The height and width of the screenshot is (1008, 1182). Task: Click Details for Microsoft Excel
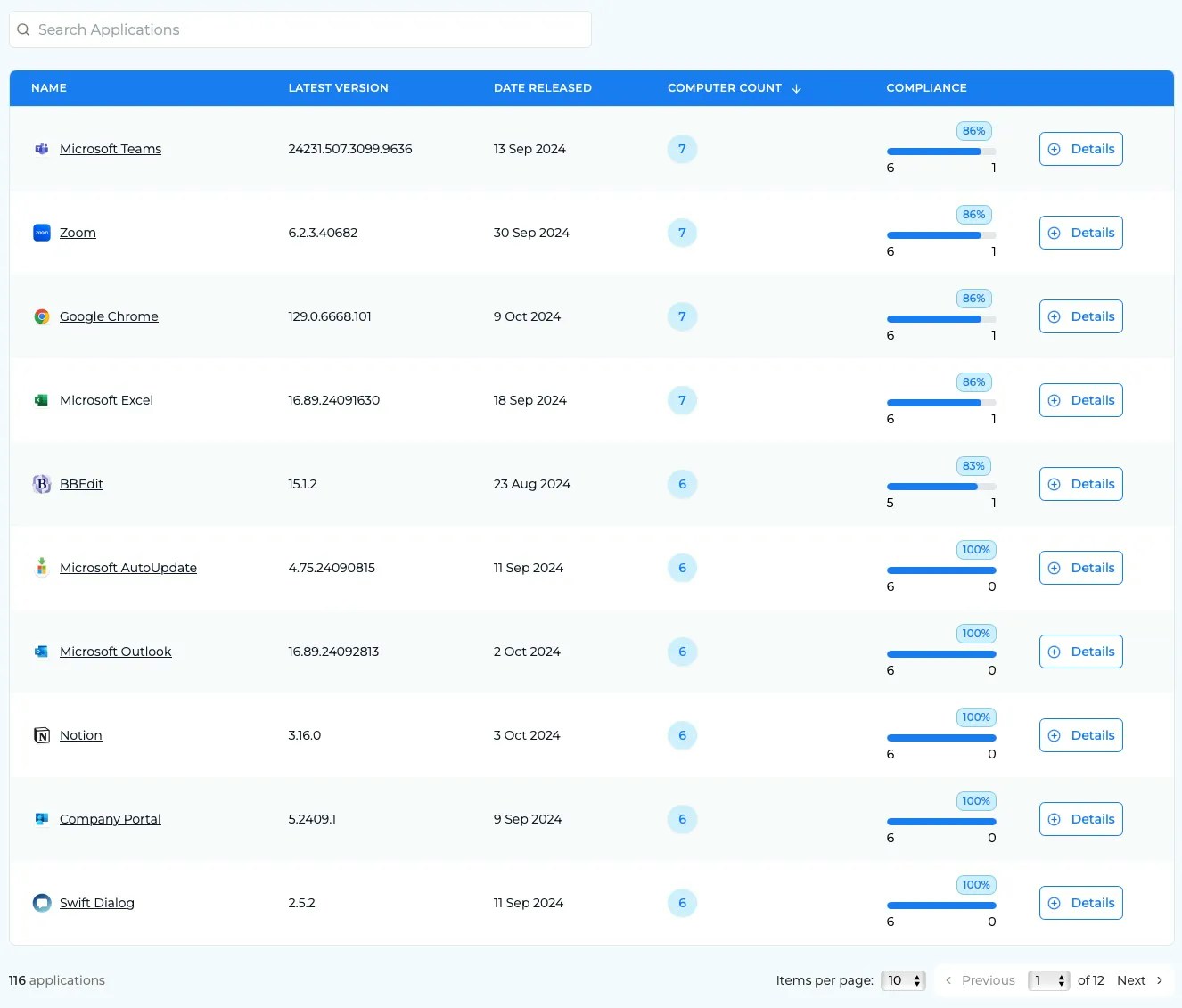(1080, 400)
